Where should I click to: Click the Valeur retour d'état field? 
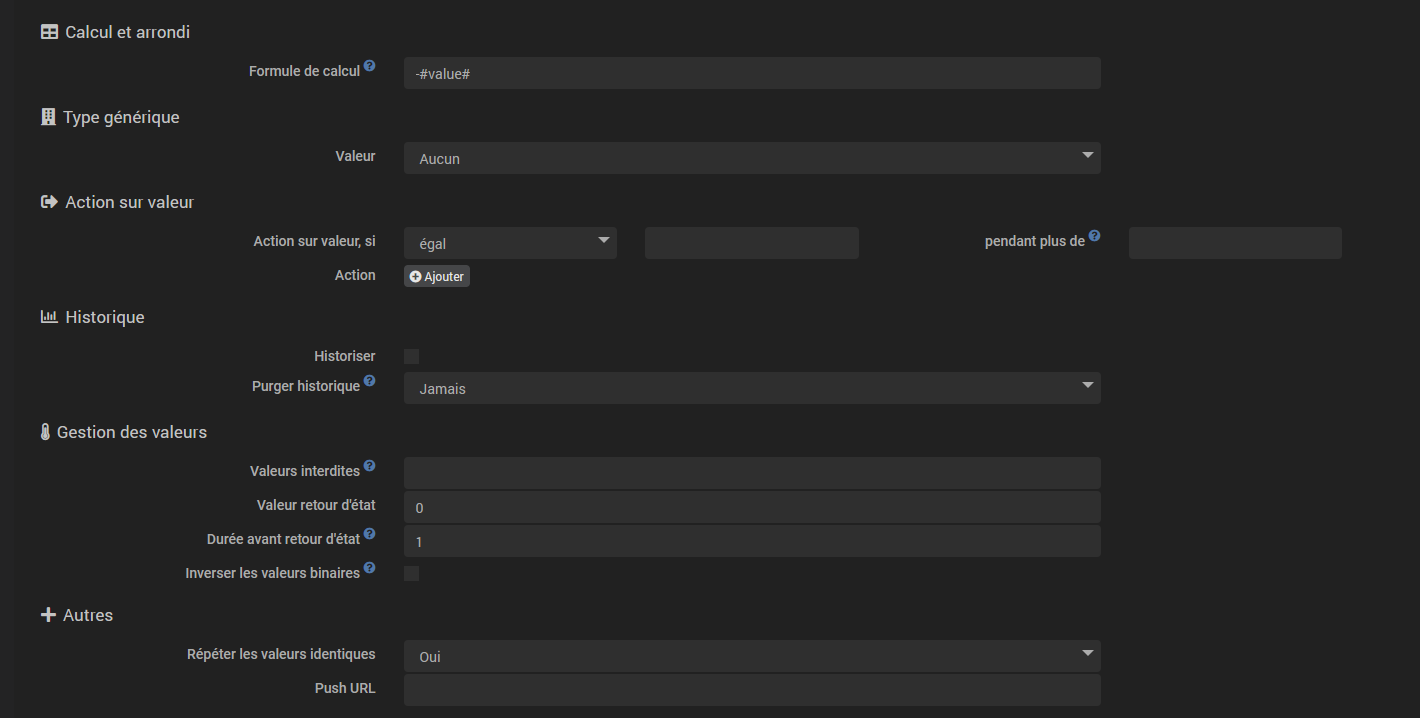click(752, 507)
